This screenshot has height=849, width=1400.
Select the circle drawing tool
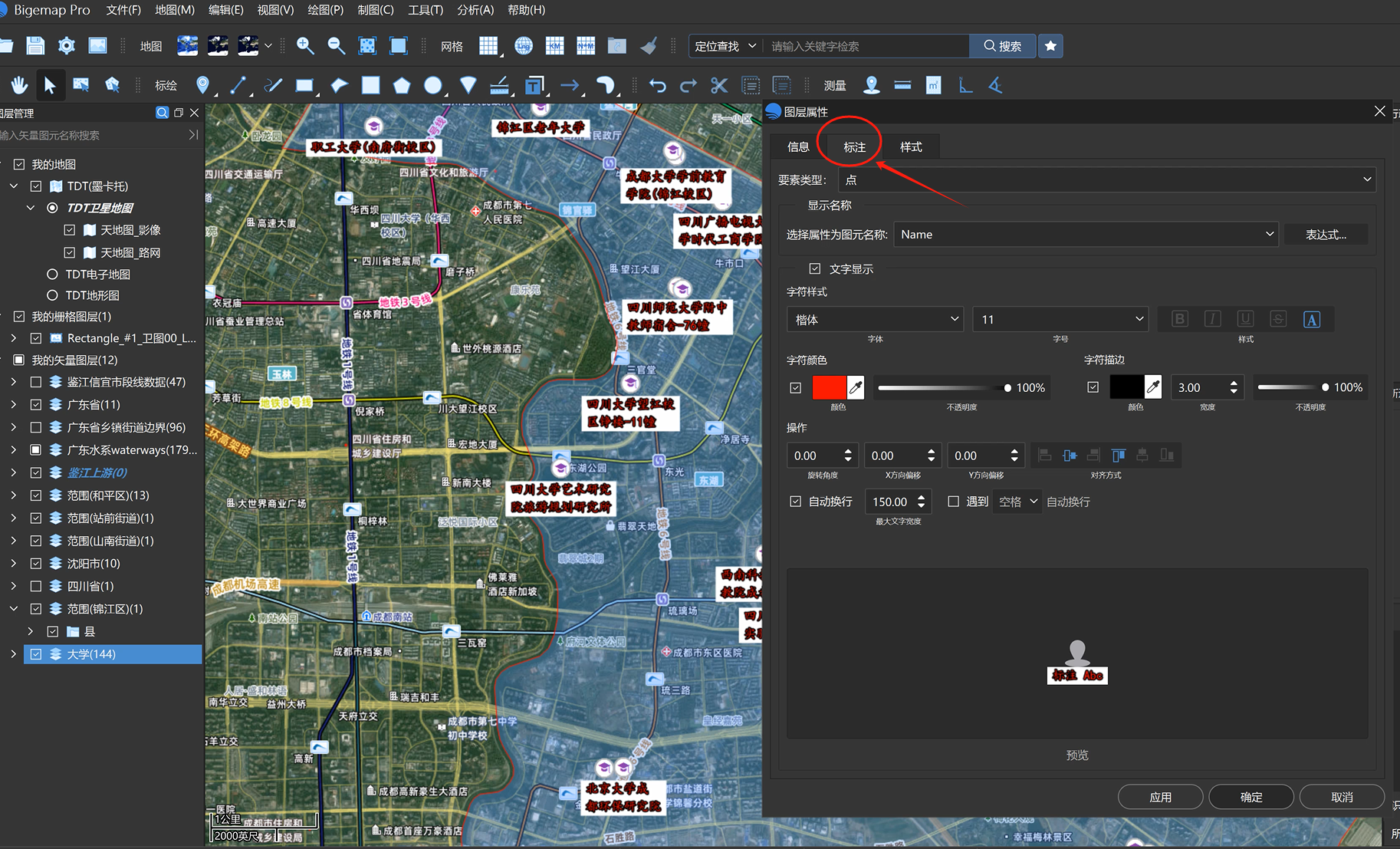pos(433,84)
